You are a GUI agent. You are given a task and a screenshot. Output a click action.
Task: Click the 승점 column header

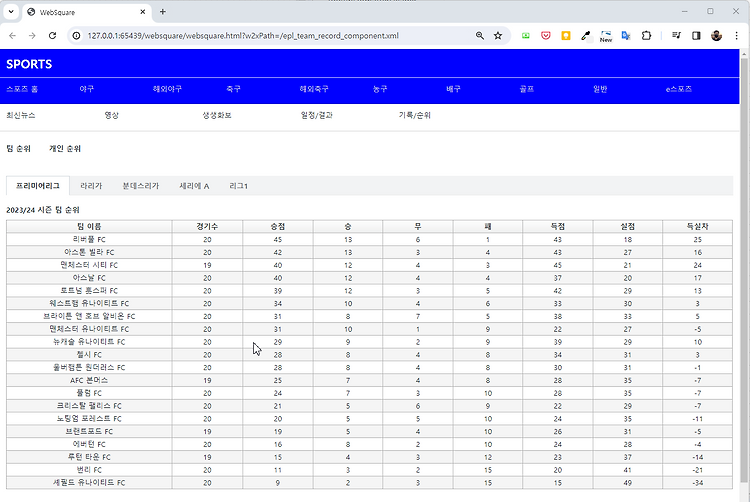coord(278,227)
